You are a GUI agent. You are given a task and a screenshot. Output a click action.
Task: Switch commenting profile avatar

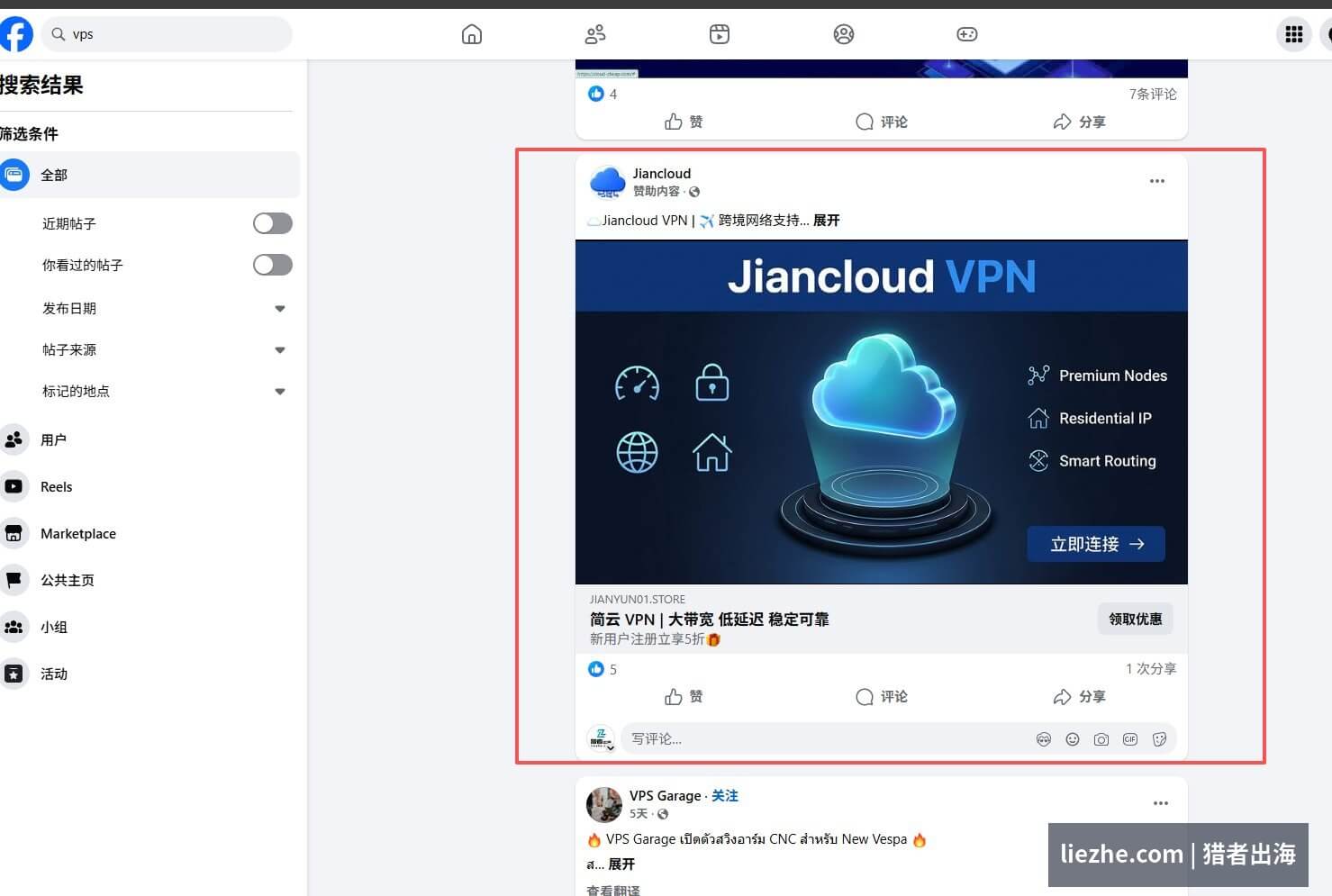pyautogui.click(x=601, y=739)
